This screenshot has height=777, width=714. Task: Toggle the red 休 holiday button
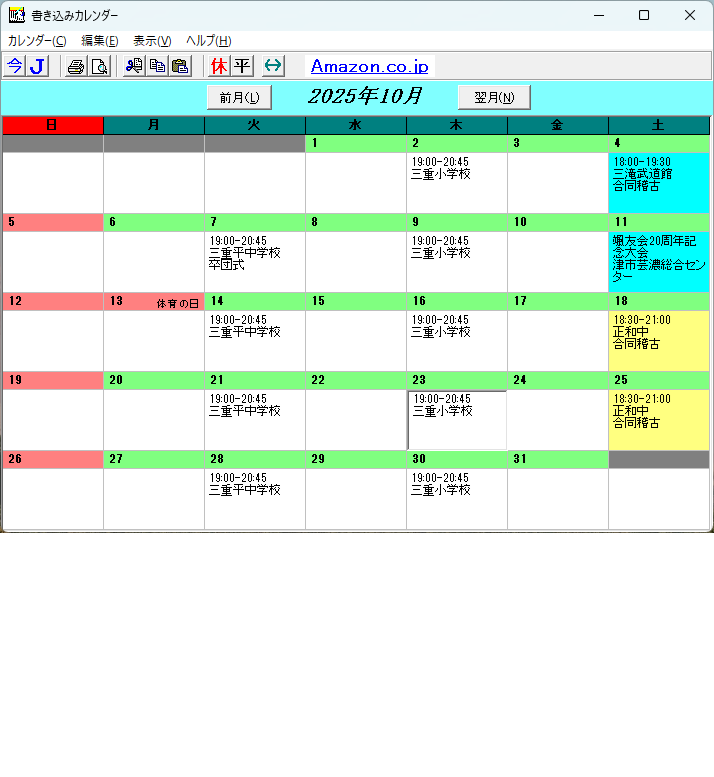point(219,66)
